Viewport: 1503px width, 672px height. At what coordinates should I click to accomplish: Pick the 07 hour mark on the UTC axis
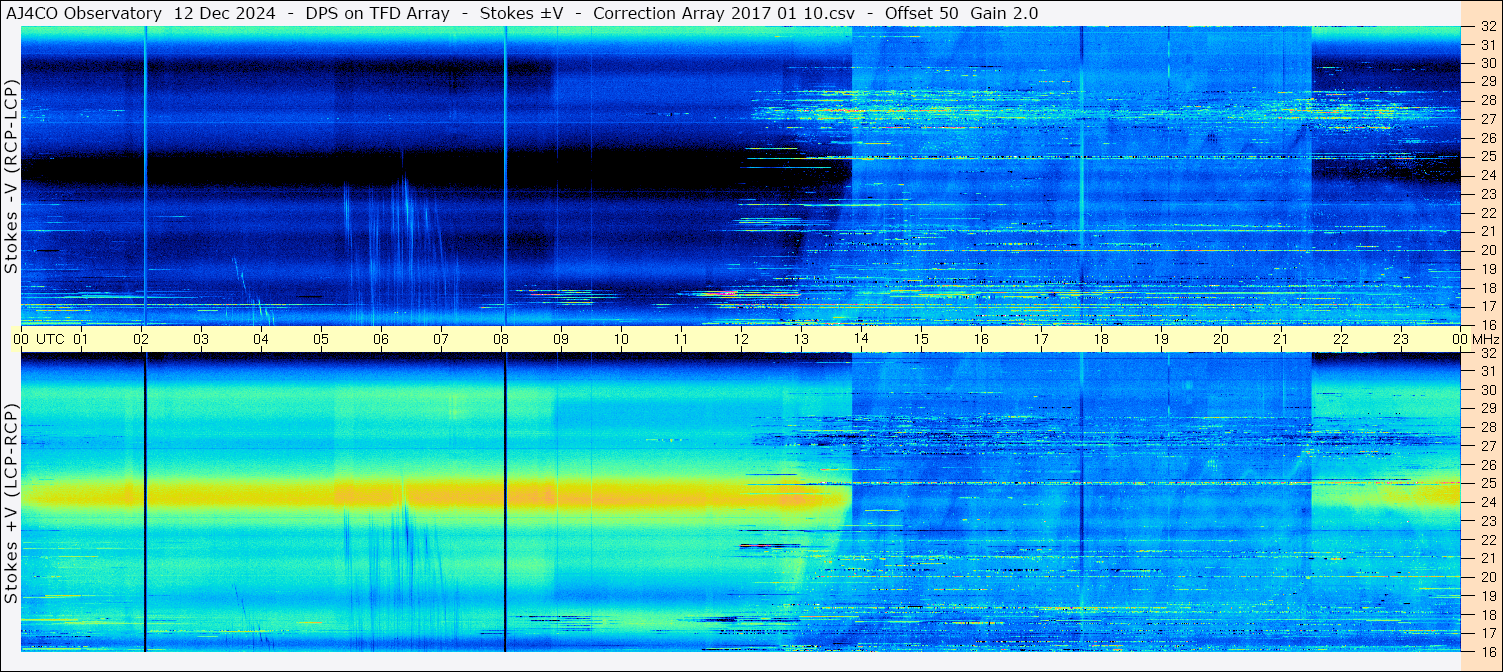tap(441, 339)
